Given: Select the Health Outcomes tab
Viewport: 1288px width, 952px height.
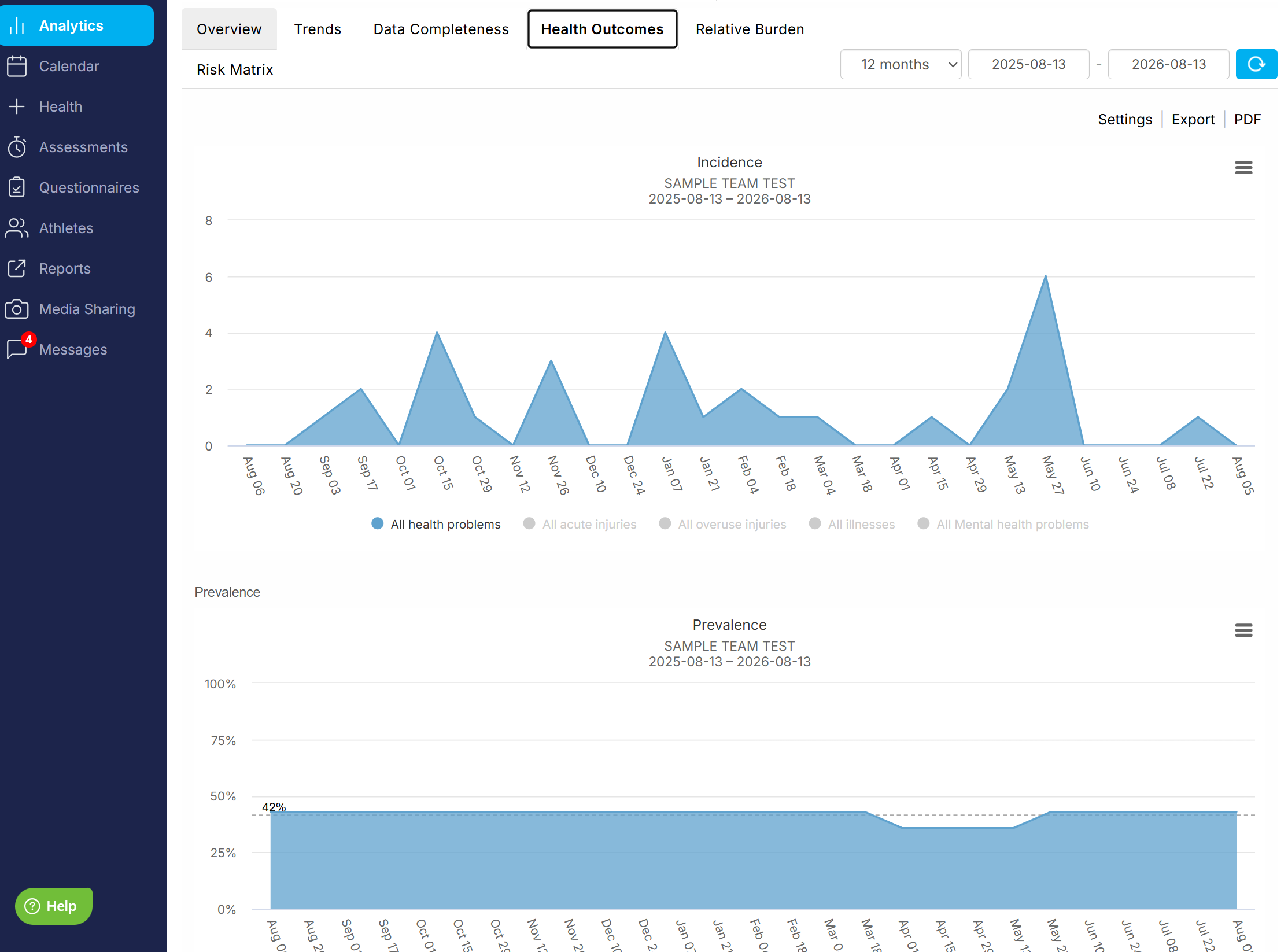Looking at the screenshot, I should pyautogui.click(x=602, y=29).
